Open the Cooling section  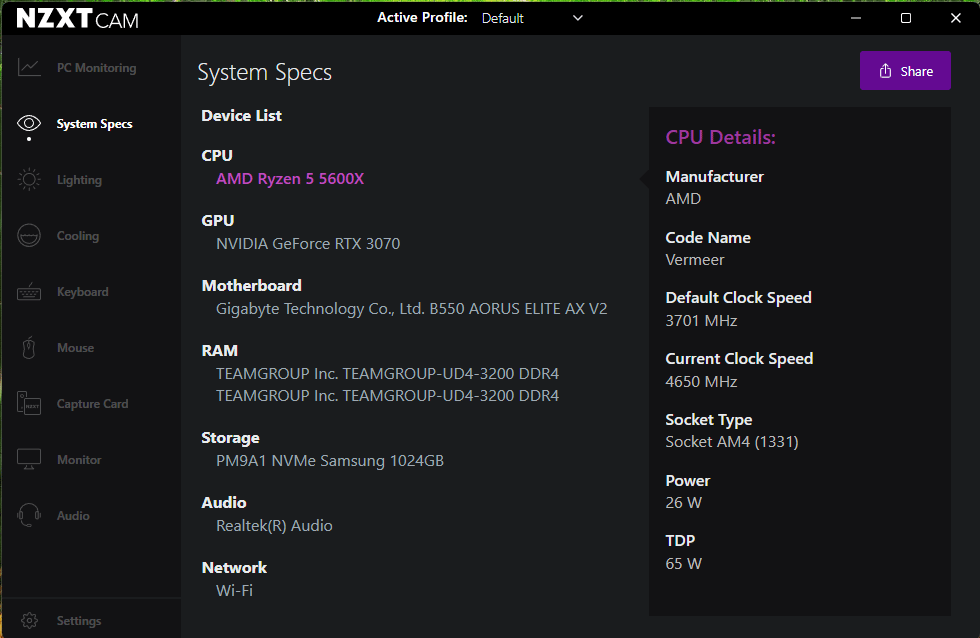(78, 236)
